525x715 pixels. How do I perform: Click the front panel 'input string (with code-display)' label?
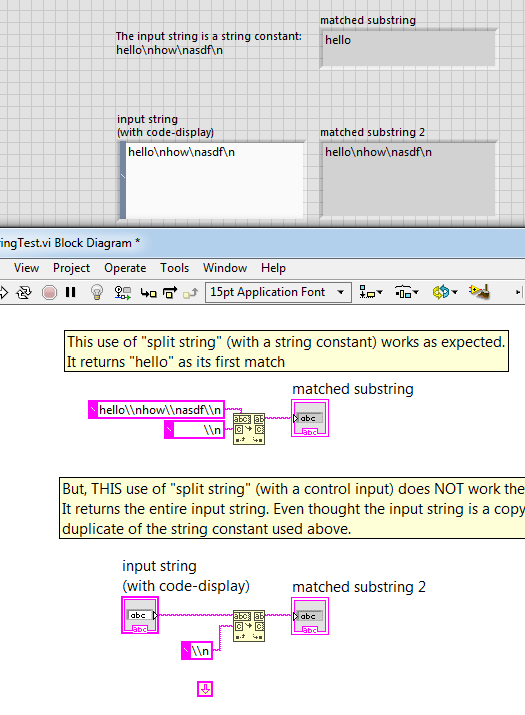(x=166, y=125)
